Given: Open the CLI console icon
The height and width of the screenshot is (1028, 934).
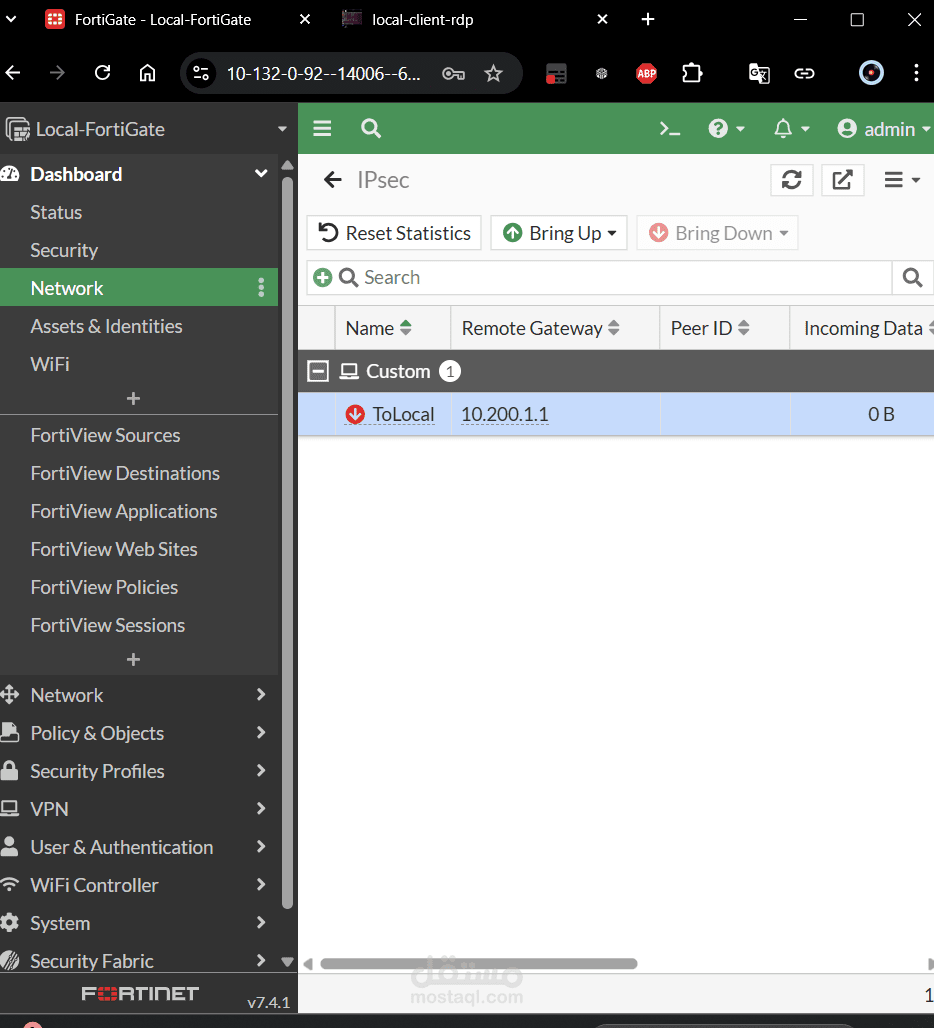Looking at the screenshot, I should 669,128.
